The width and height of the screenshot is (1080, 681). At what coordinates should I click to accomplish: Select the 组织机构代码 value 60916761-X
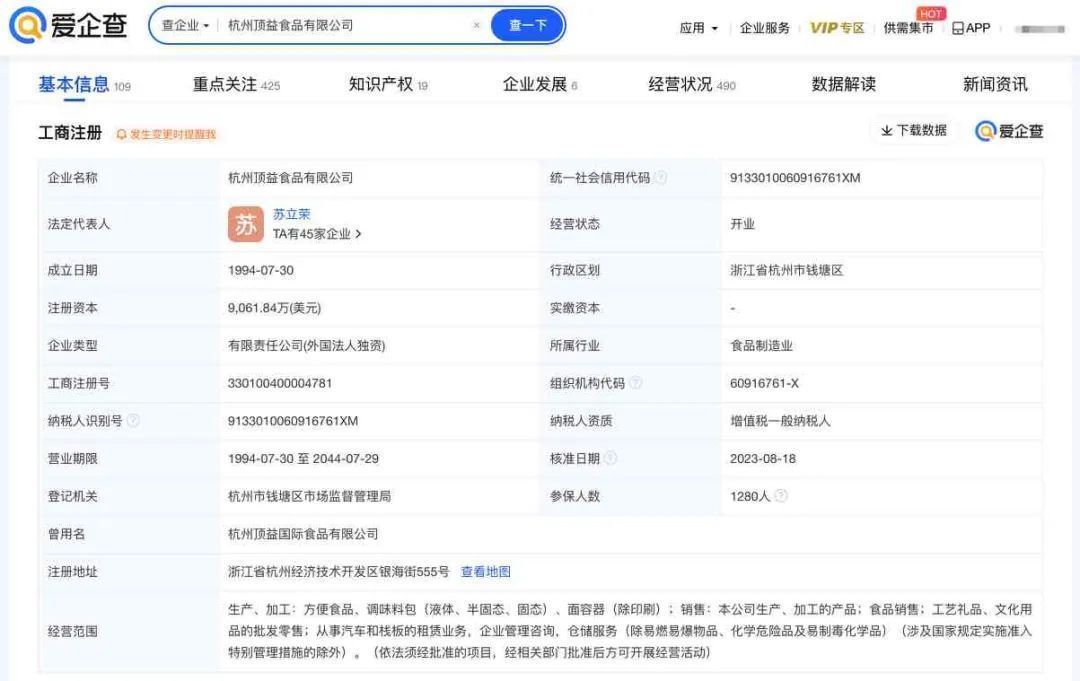coord(765,383)
